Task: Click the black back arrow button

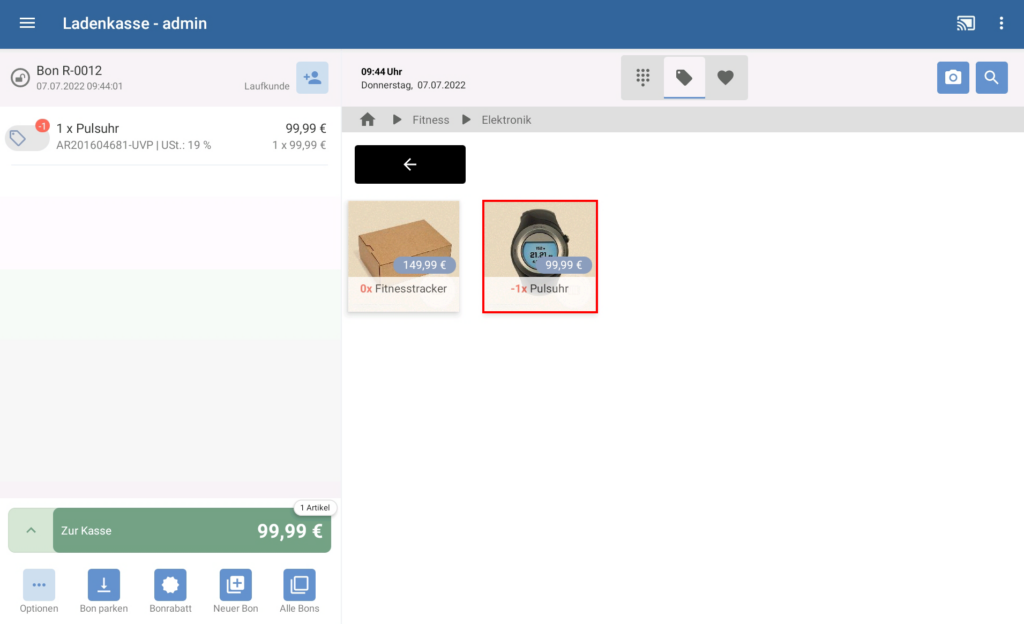Action: click(x=410, y=164)
